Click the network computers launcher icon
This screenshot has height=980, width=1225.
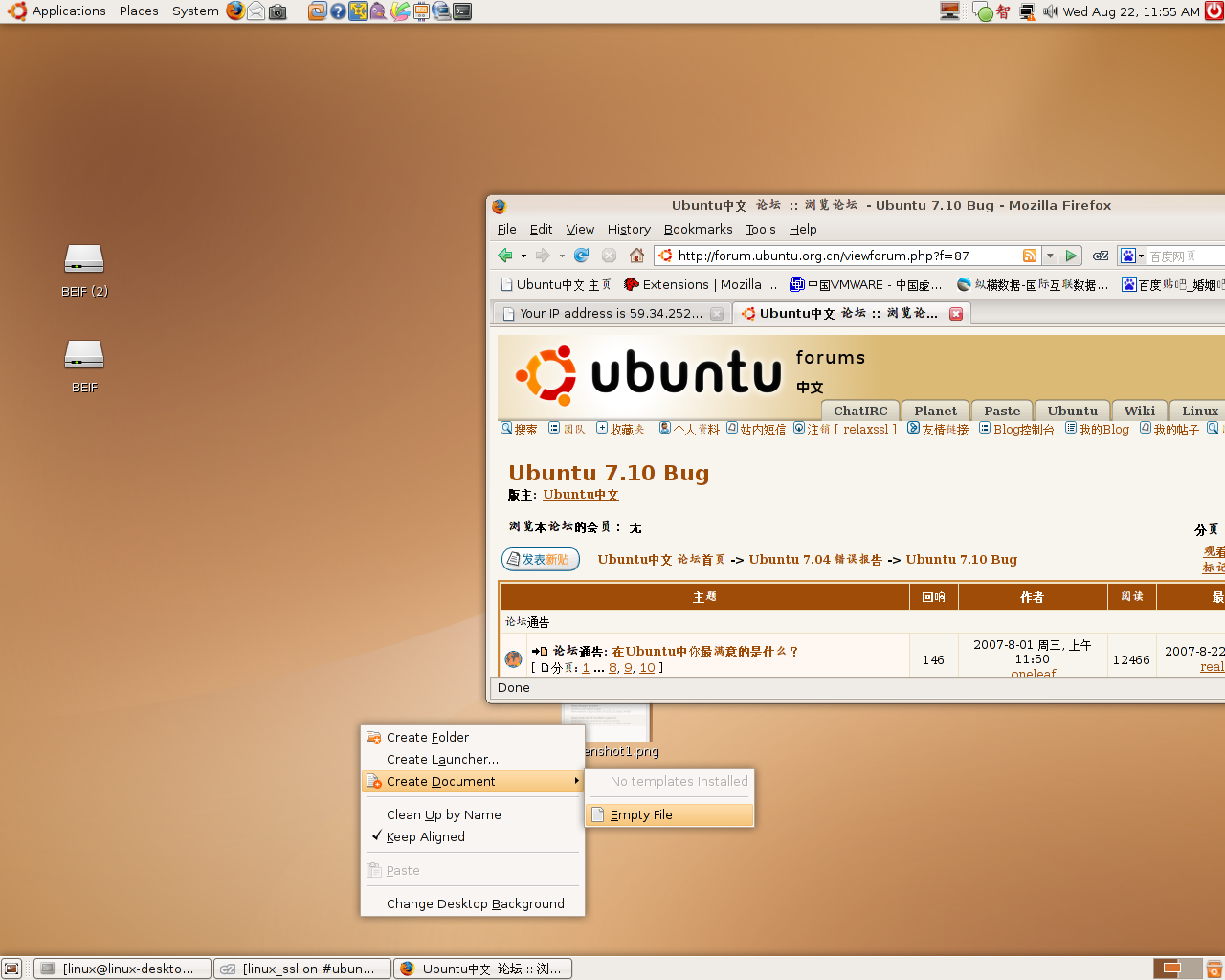pyautogui.click(x=441, y=11)
